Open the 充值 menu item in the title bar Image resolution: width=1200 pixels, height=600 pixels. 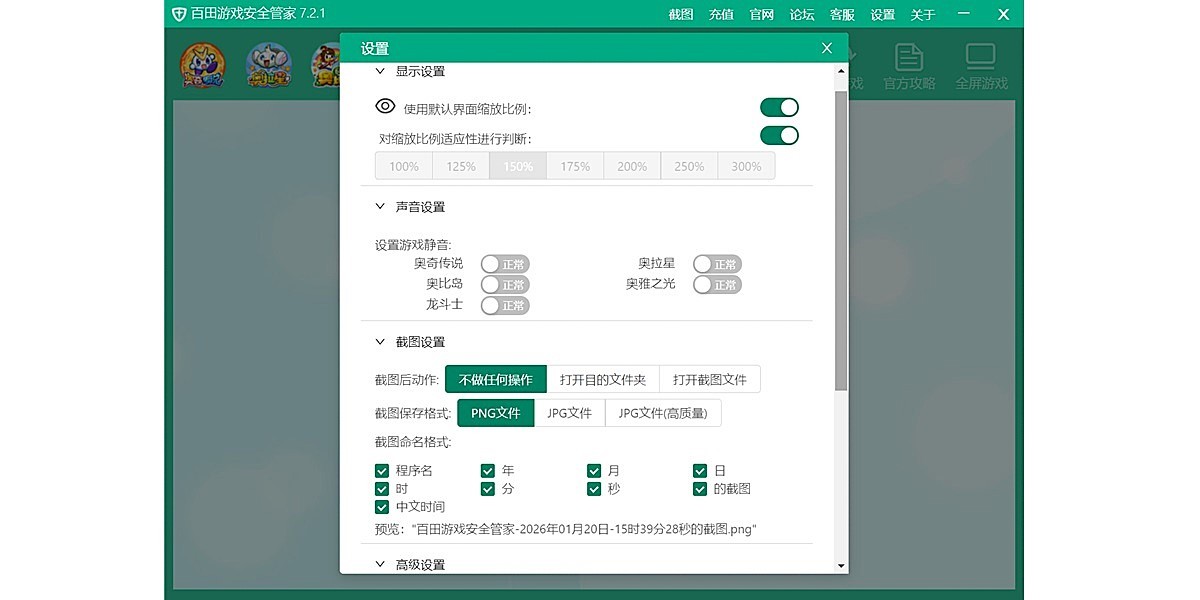coord(721,14)
